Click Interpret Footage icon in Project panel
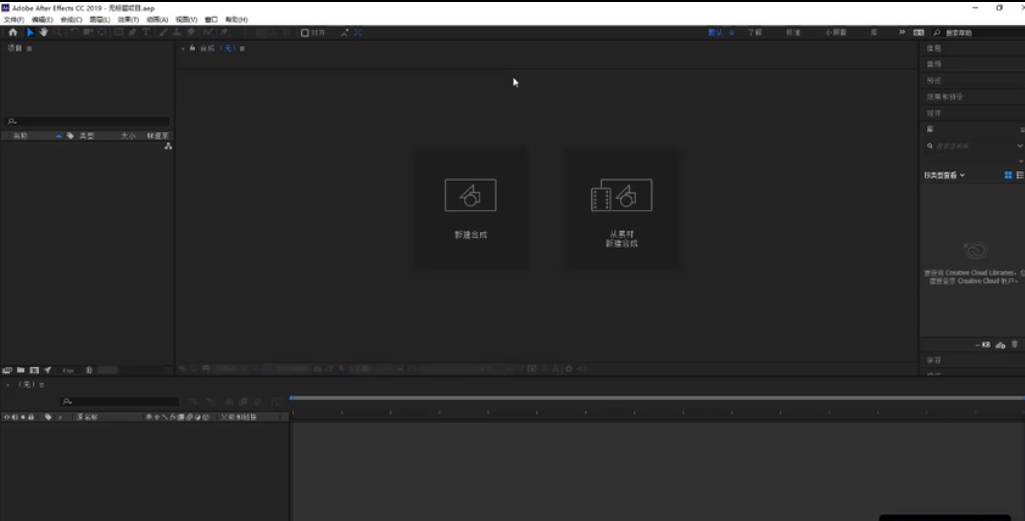This screenshot has height=521, width=1025. click(7, 370)
